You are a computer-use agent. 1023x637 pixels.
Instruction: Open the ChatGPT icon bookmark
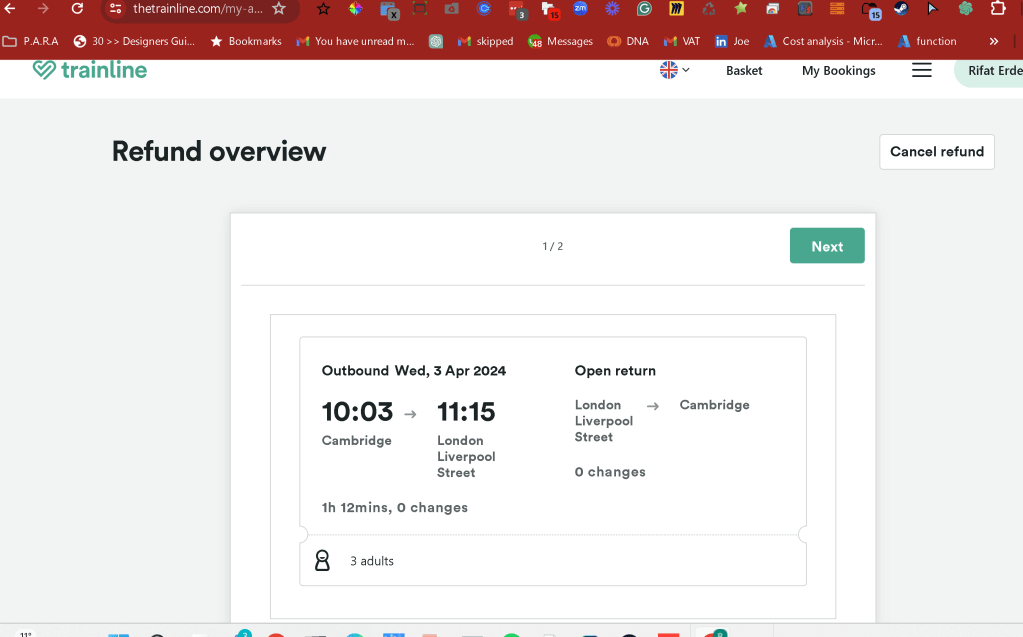tap(436, 41)
